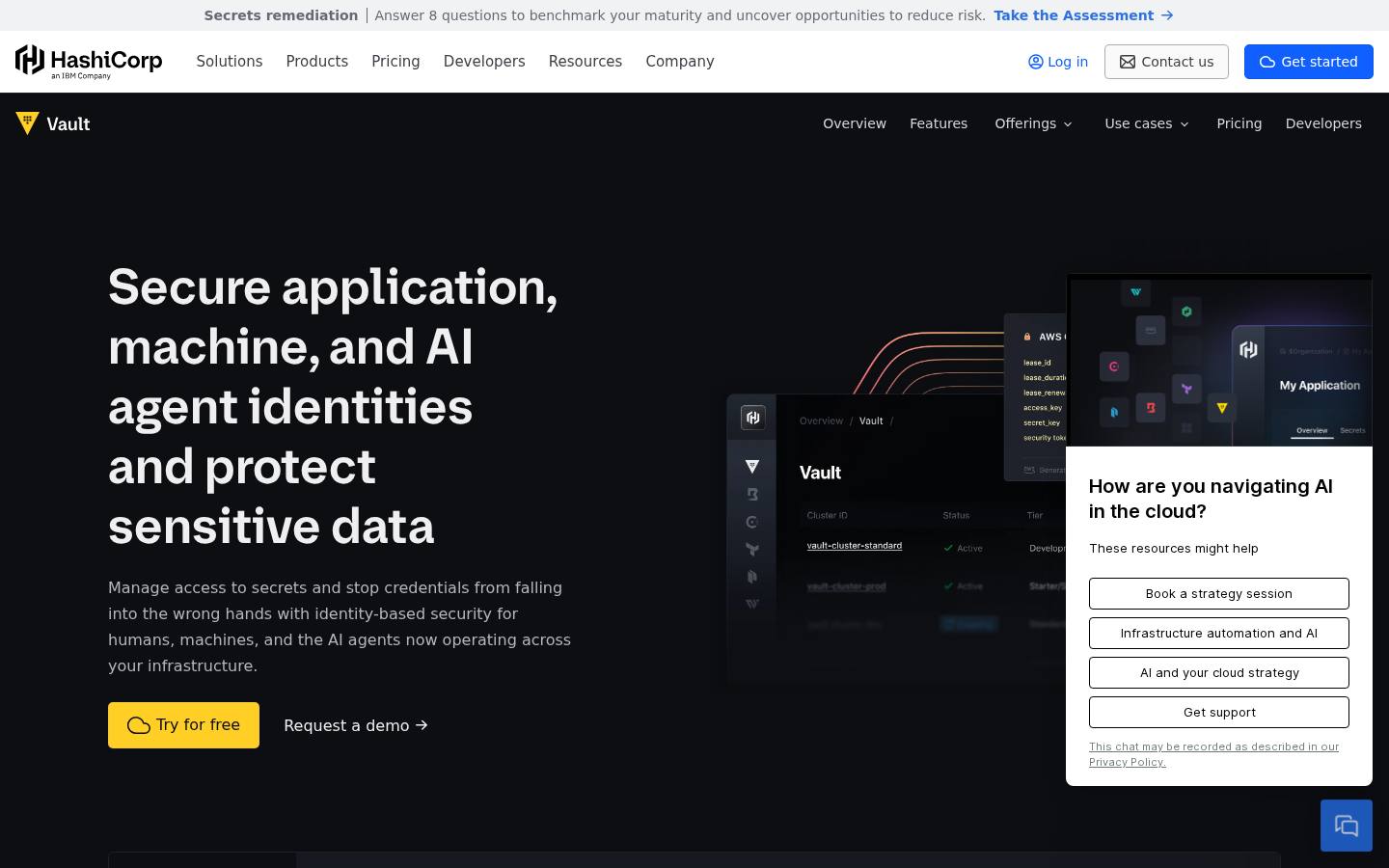Click the Try for free button

183,725
